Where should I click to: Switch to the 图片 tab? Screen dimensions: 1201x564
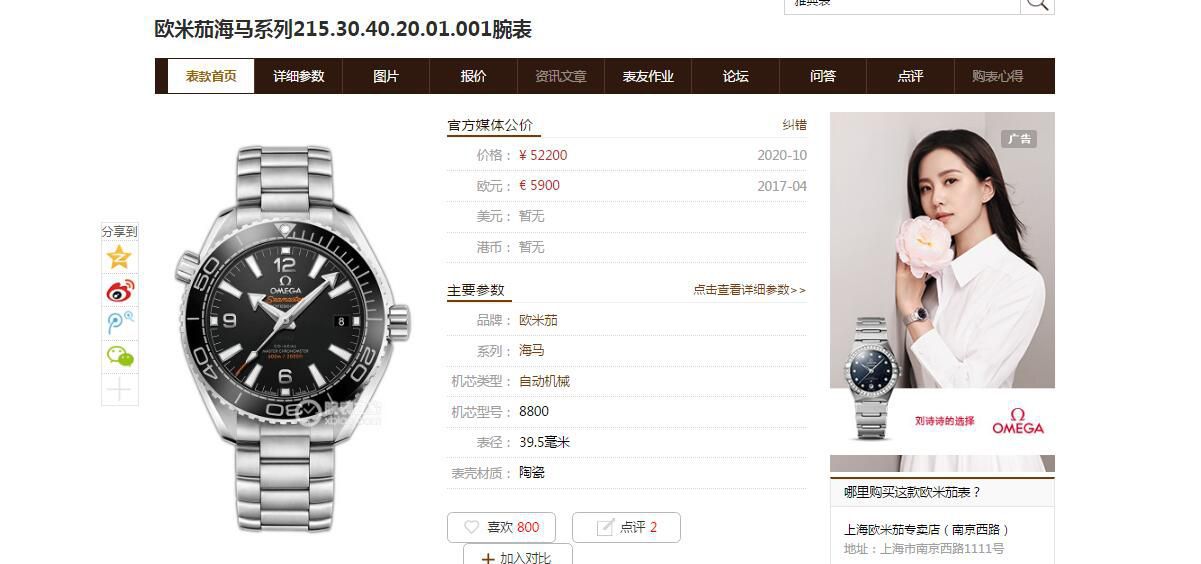click(386, 76)
